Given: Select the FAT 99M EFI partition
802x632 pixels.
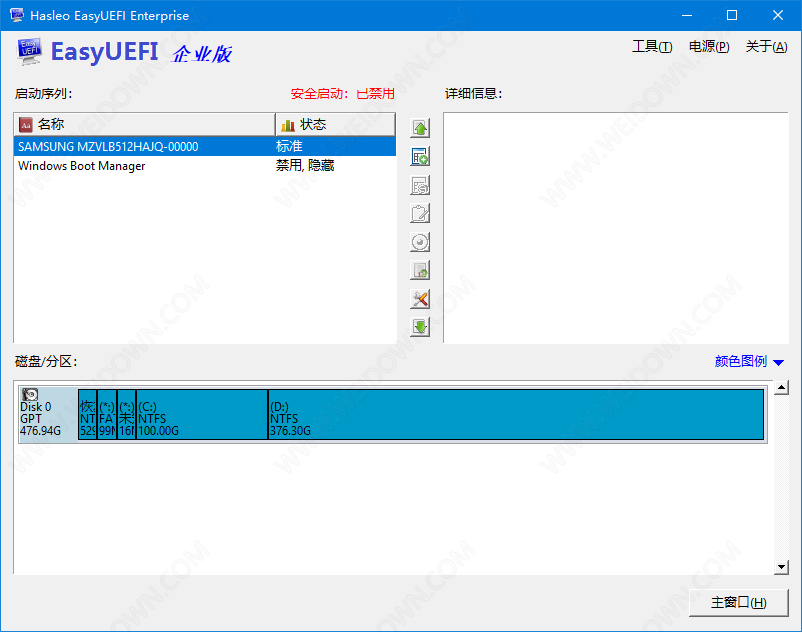Looking at the screenshot, I should click(107, 414).
